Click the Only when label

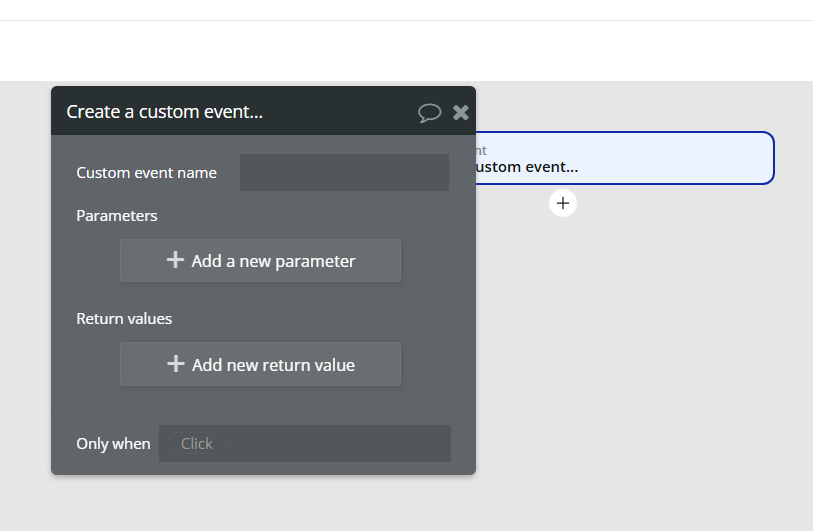point(113,443)
